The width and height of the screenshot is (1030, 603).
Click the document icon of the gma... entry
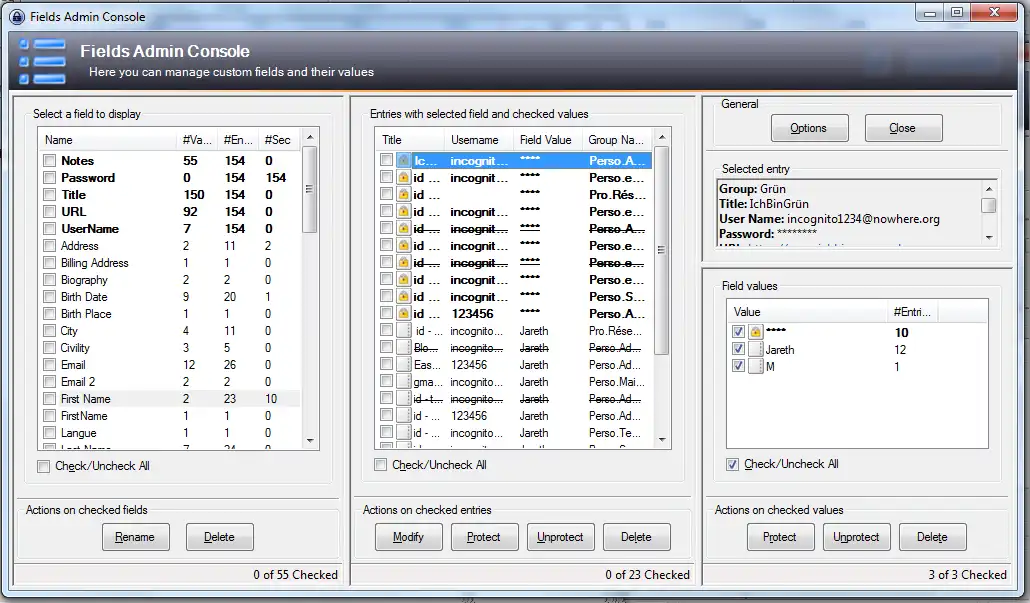[403, 382]
